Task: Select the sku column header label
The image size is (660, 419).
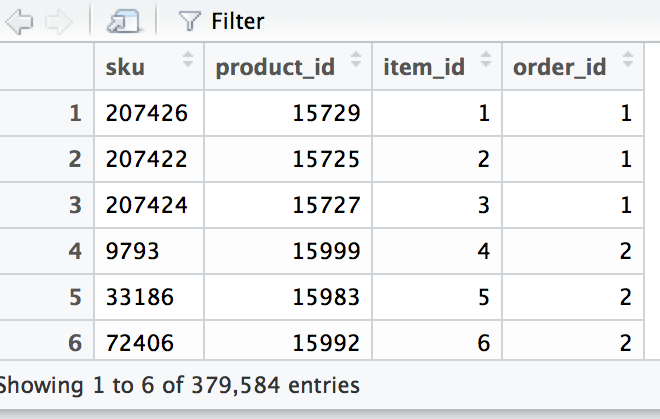Action: [x=125, y=67]
